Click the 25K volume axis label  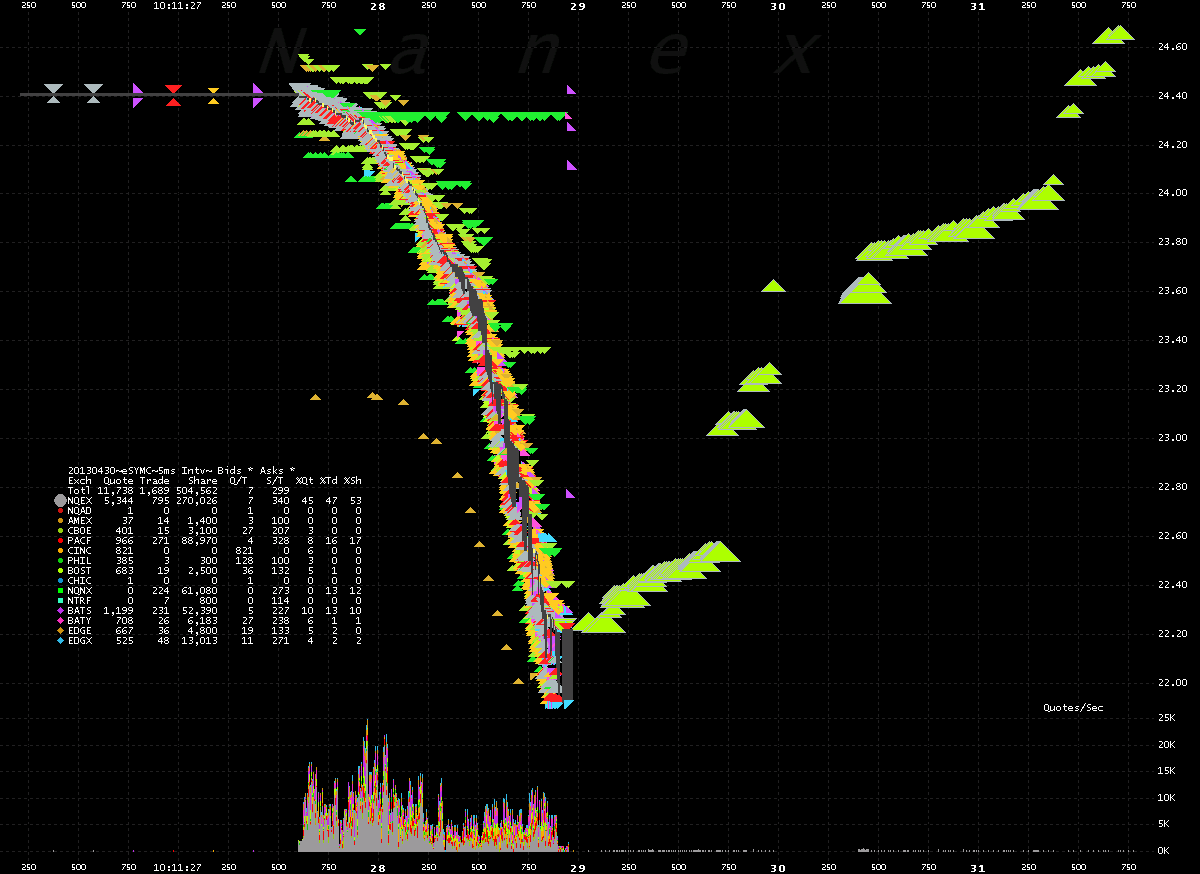tap(1164, 719)
